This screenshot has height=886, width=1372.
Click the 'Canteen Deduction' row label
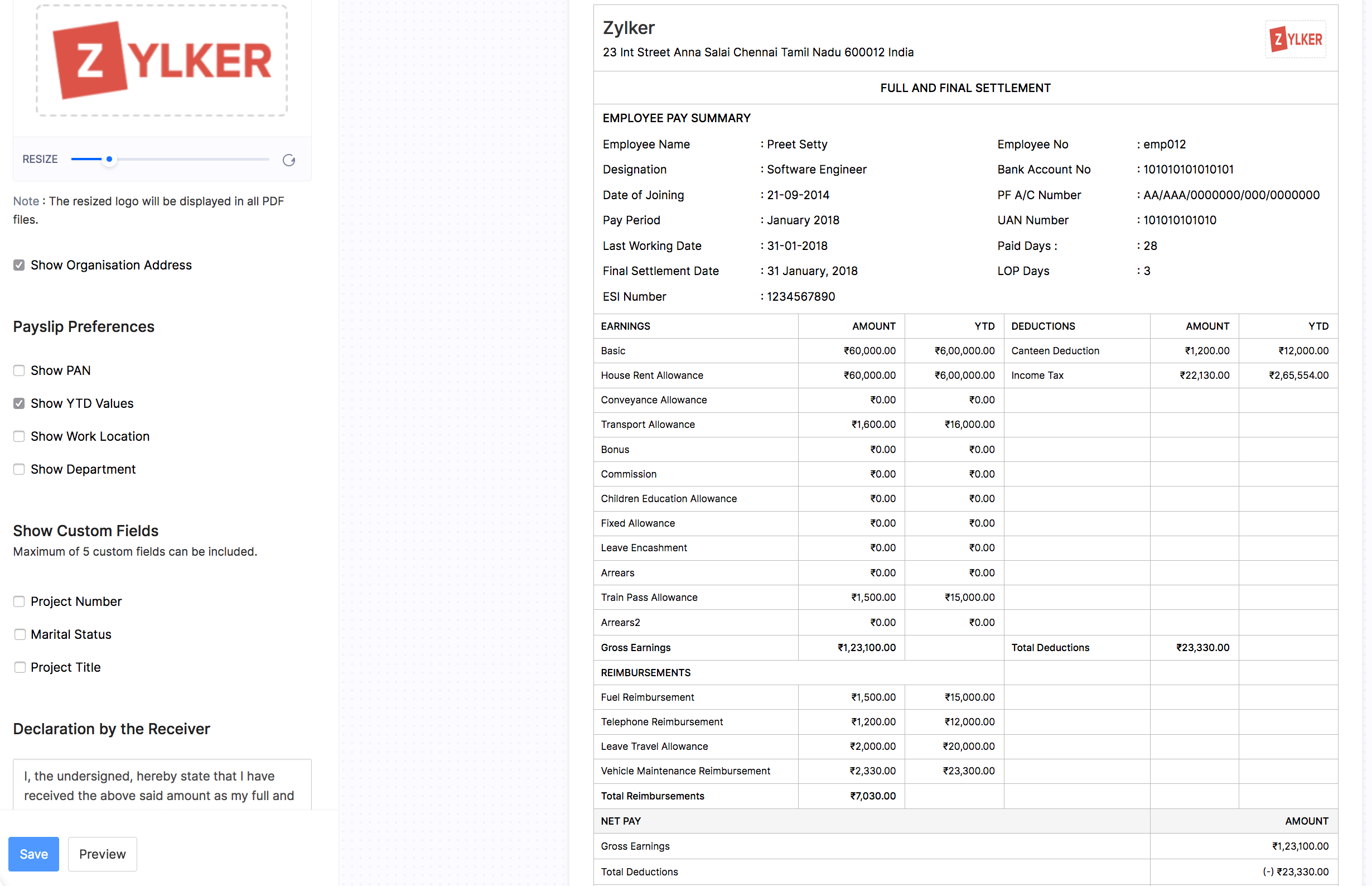1055,351
